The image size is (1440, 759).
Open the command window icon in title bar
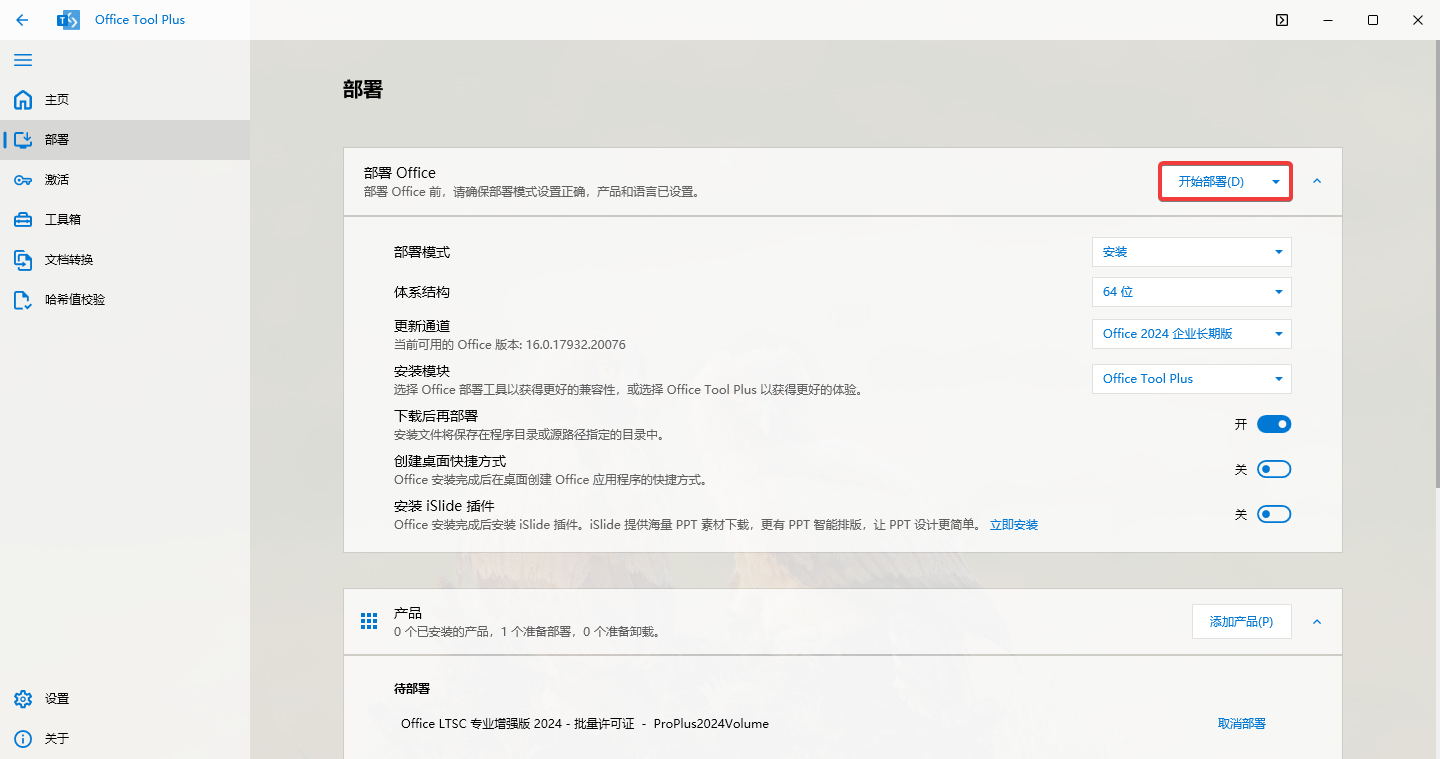click(x=1281, y=19)
